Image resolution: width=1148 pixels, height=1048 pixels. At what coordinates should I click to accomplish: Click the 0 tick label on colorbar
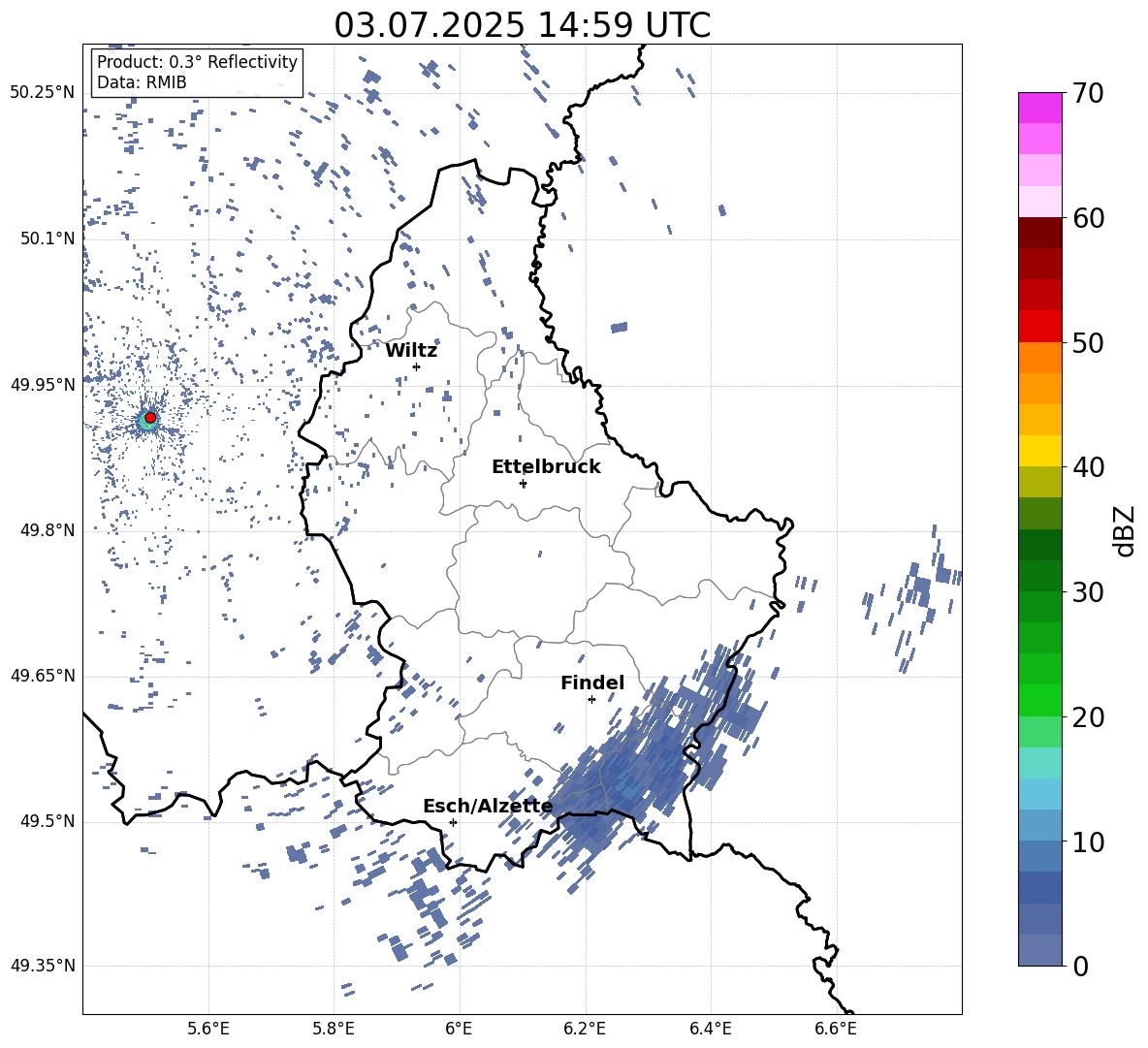pyautogui.click(x=1080, y=966)
